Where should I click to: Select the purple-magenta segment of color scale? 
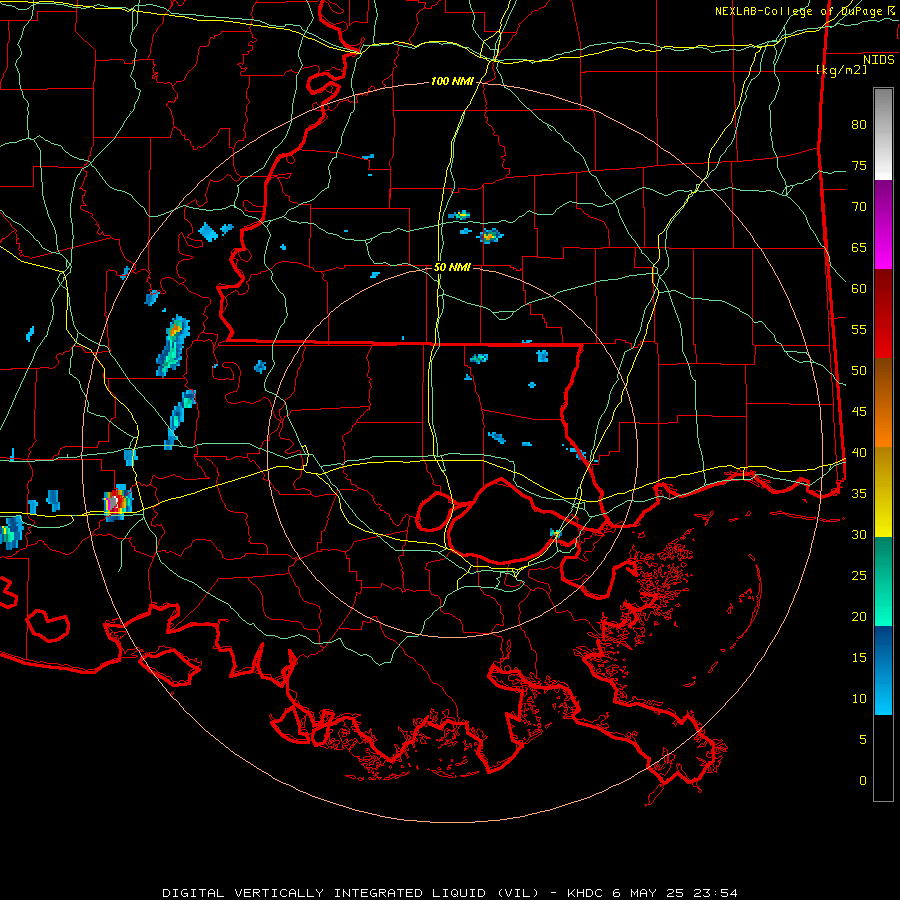point(883,224)
